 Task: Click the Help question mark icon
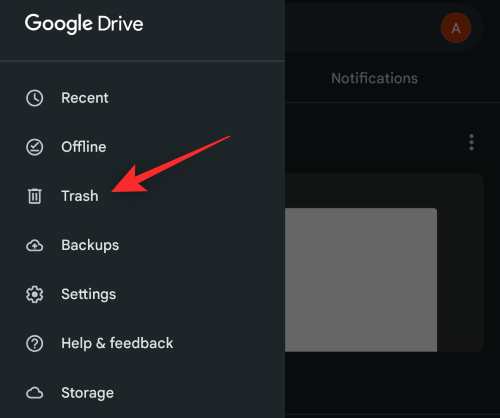click(x=34, y=343)
